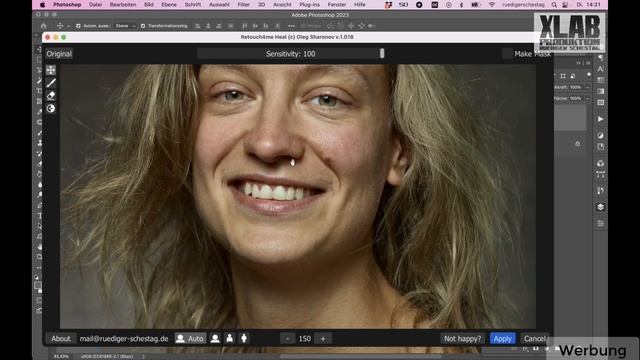Click the Deckkraft 100% field

pyautogui.click(x=576, y=87)
